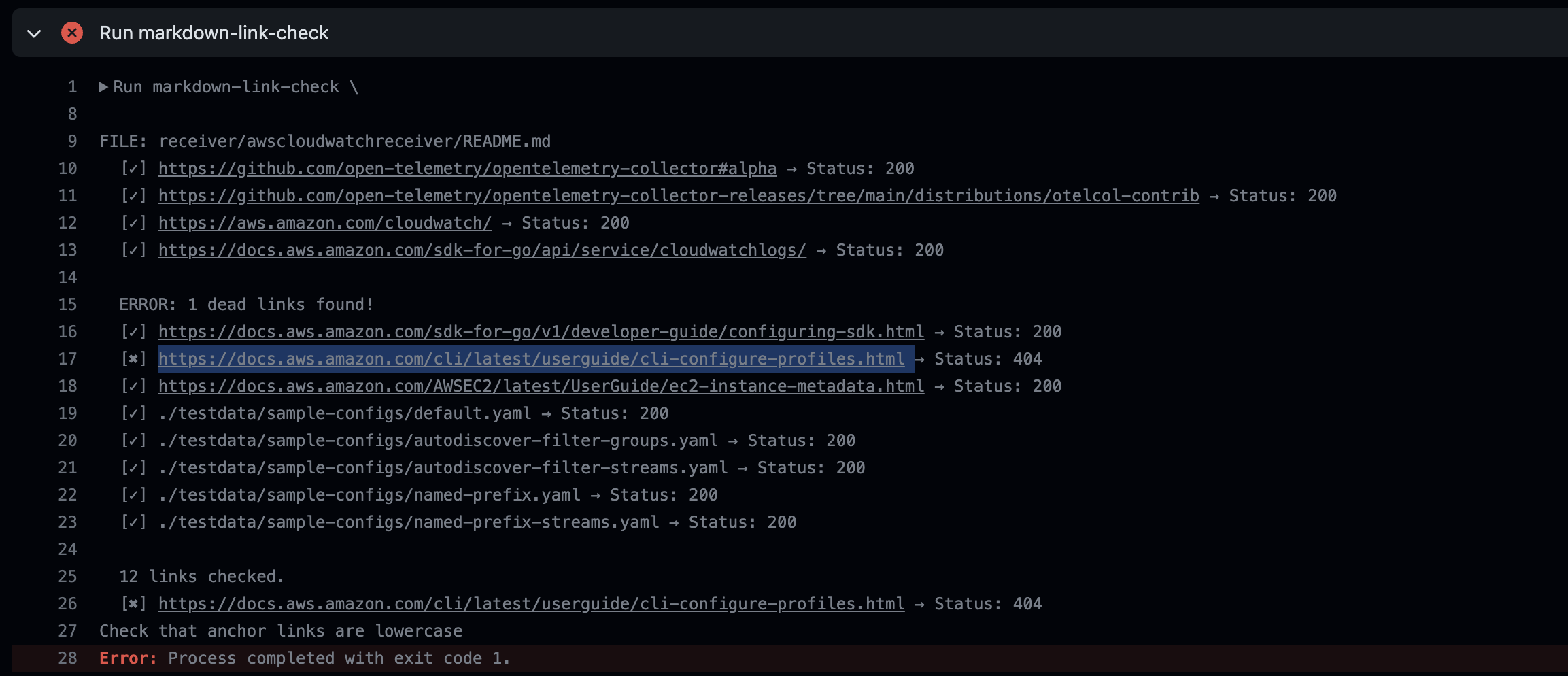Click the checkmark next to default.yaml line
The image size is (1568, 676).
(135, 413)
